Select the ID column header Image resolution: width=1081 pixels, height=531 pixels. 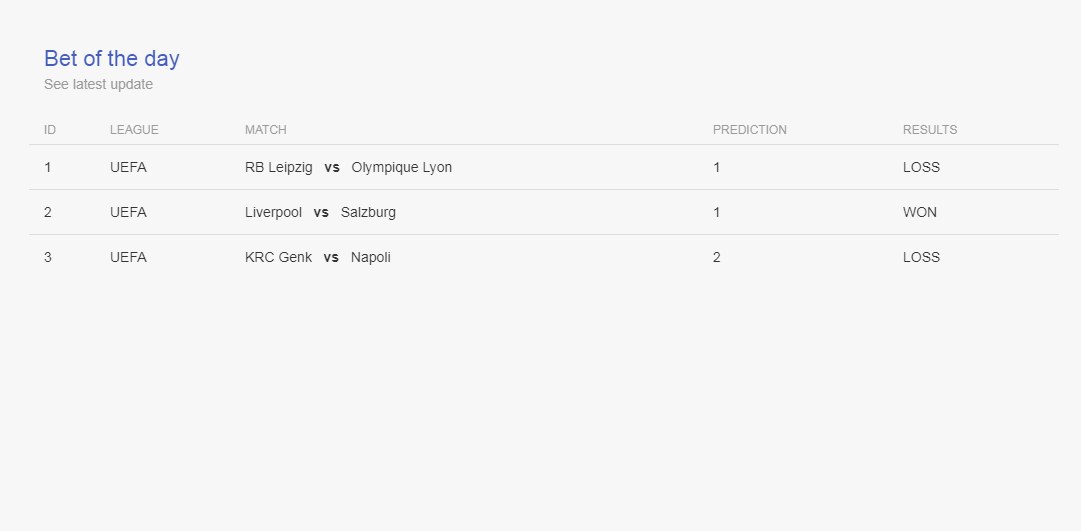click(50, 130)
